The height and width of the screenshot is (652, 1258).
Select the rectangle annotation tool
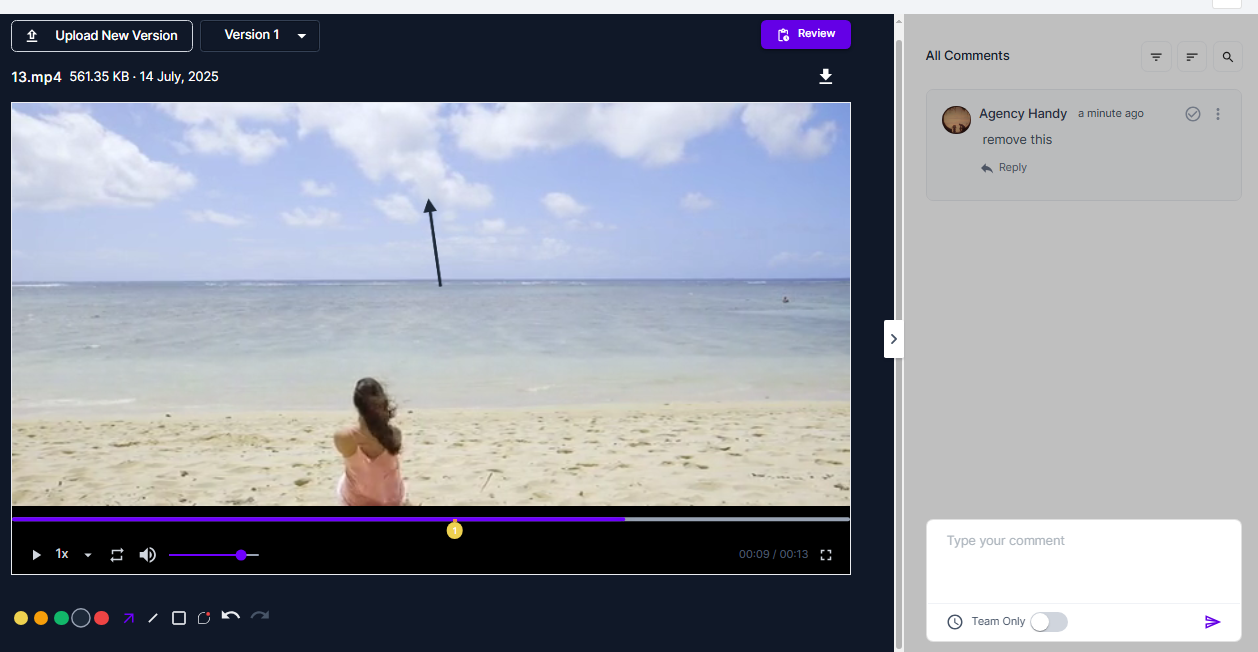pos(179,618)
